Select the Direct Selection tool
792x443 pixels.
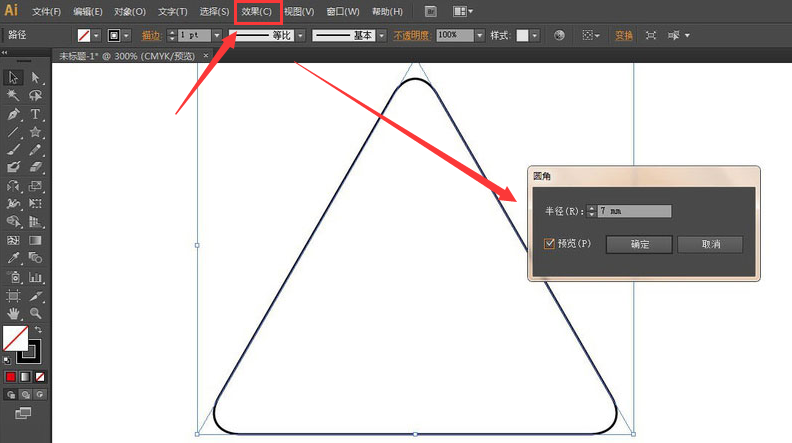36,77
